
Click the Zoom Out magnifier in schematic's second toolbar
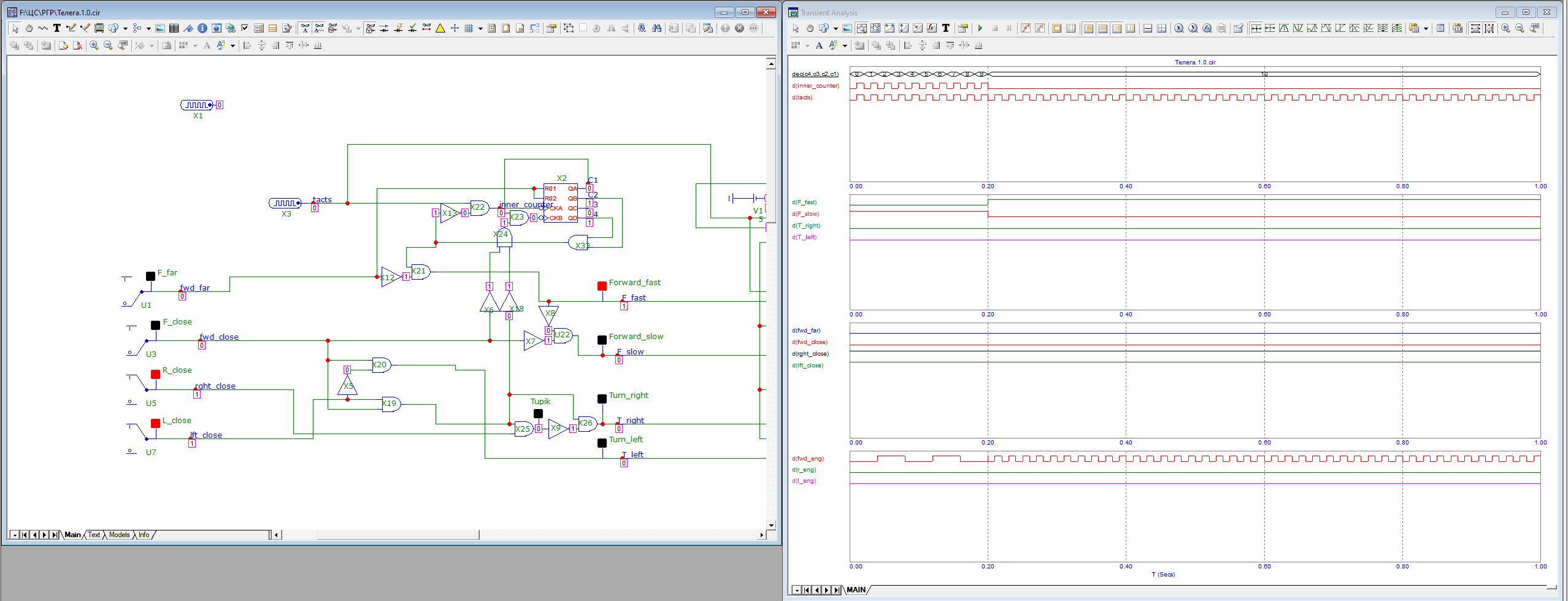click(108, 45)
